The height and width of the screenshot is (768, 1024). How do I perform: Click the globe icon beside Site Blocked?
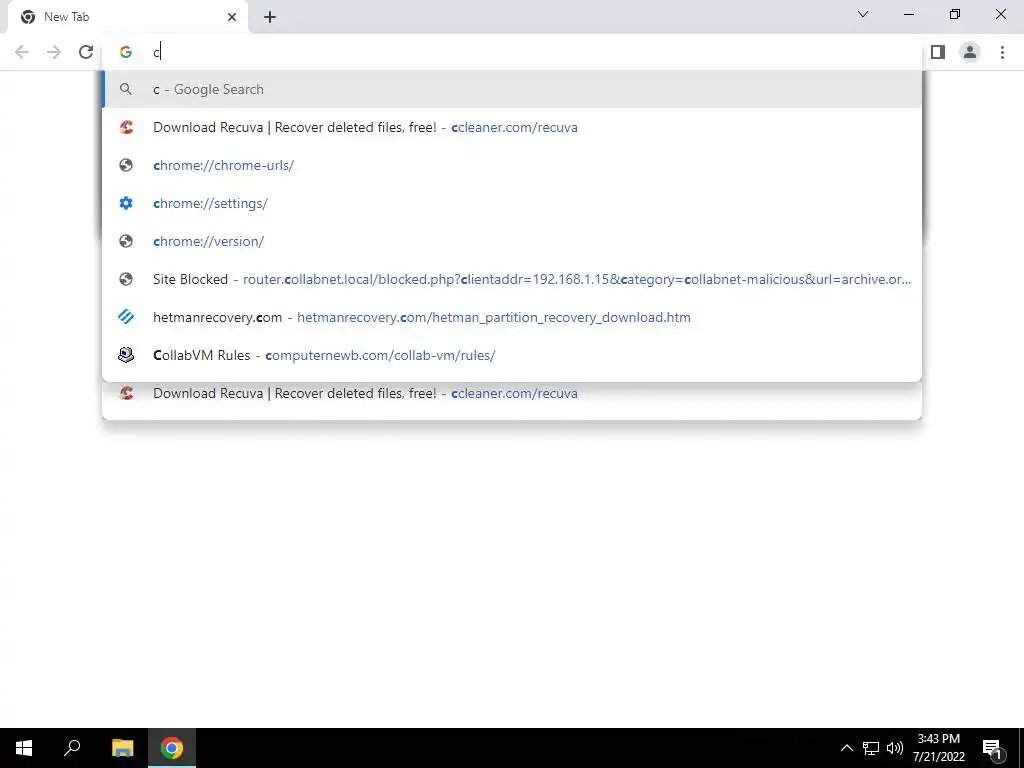pos(126,279)
